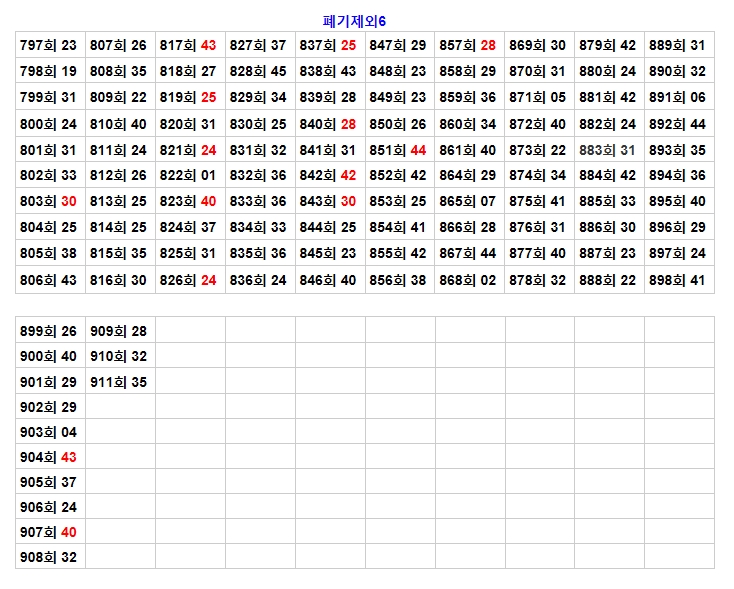Select the 822회 01 cell
This screenshot has width=734, height=589.
pyautogui.click(x=188, y=175)
